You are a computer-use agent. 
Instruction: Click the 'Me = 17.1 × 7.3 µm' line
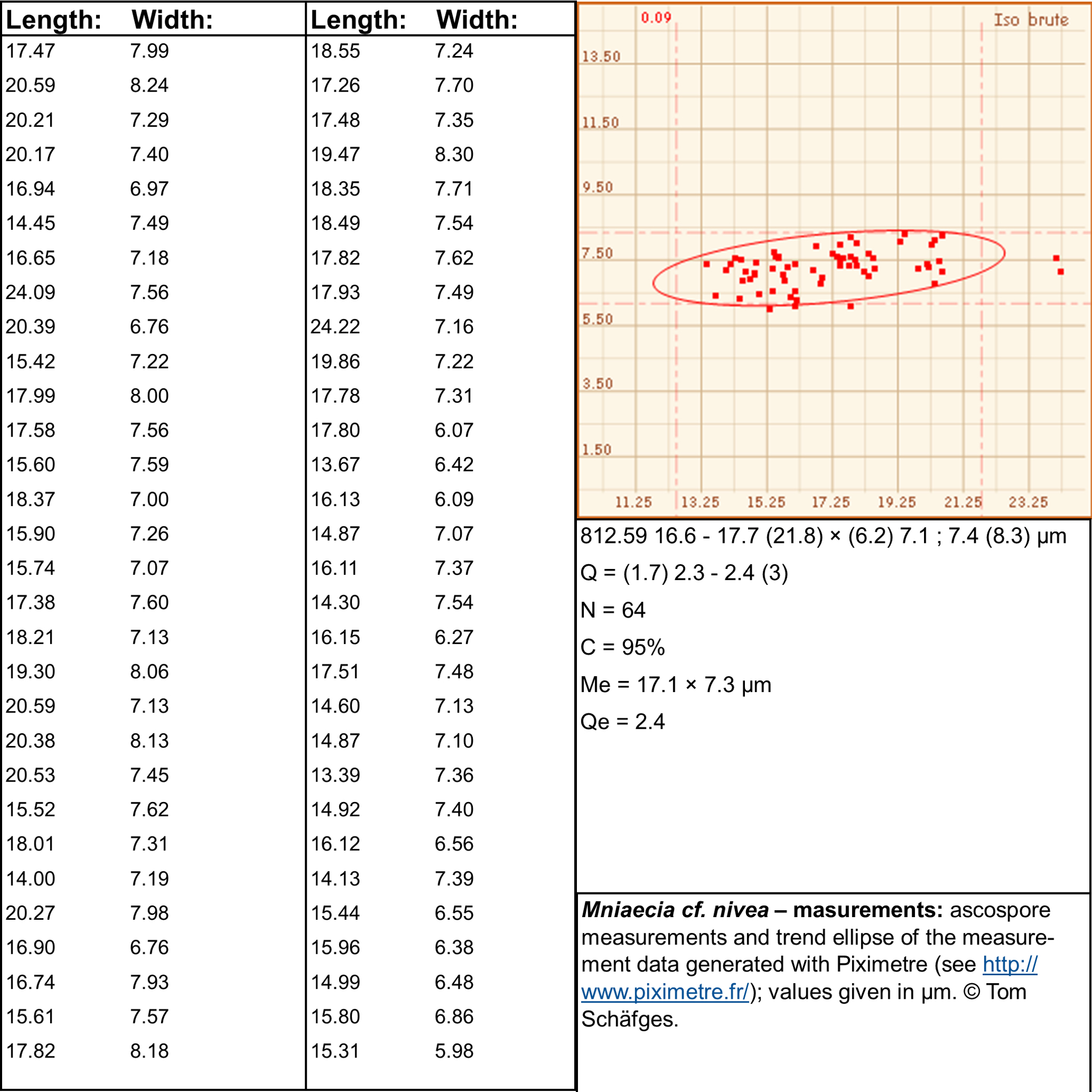point(676,685)
